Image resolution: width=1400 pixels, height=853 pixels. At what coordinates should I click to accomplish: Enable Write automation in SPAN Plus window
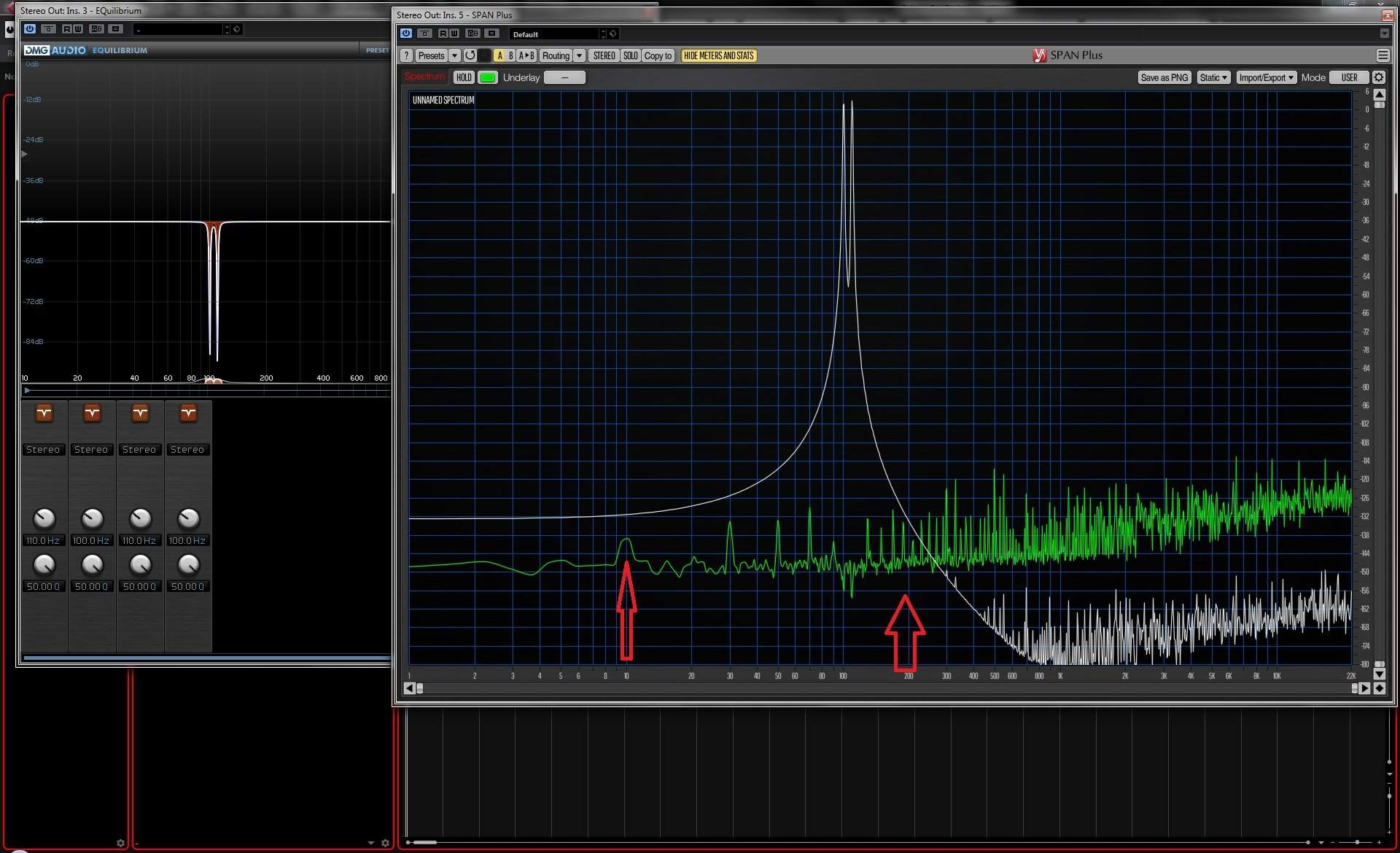[454, 34]
